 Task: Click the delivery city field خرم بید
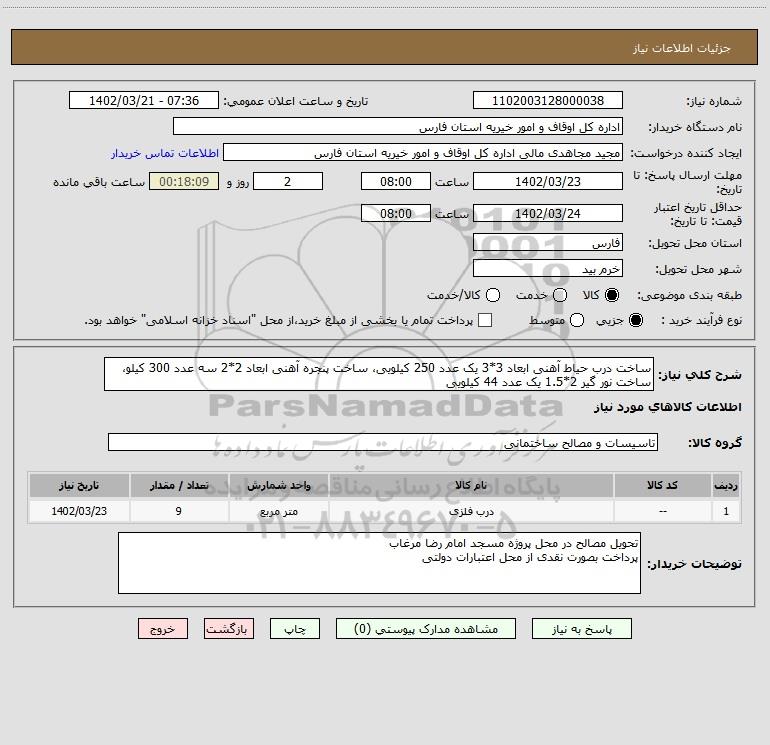pyautogui.click(x=548, y=269)
